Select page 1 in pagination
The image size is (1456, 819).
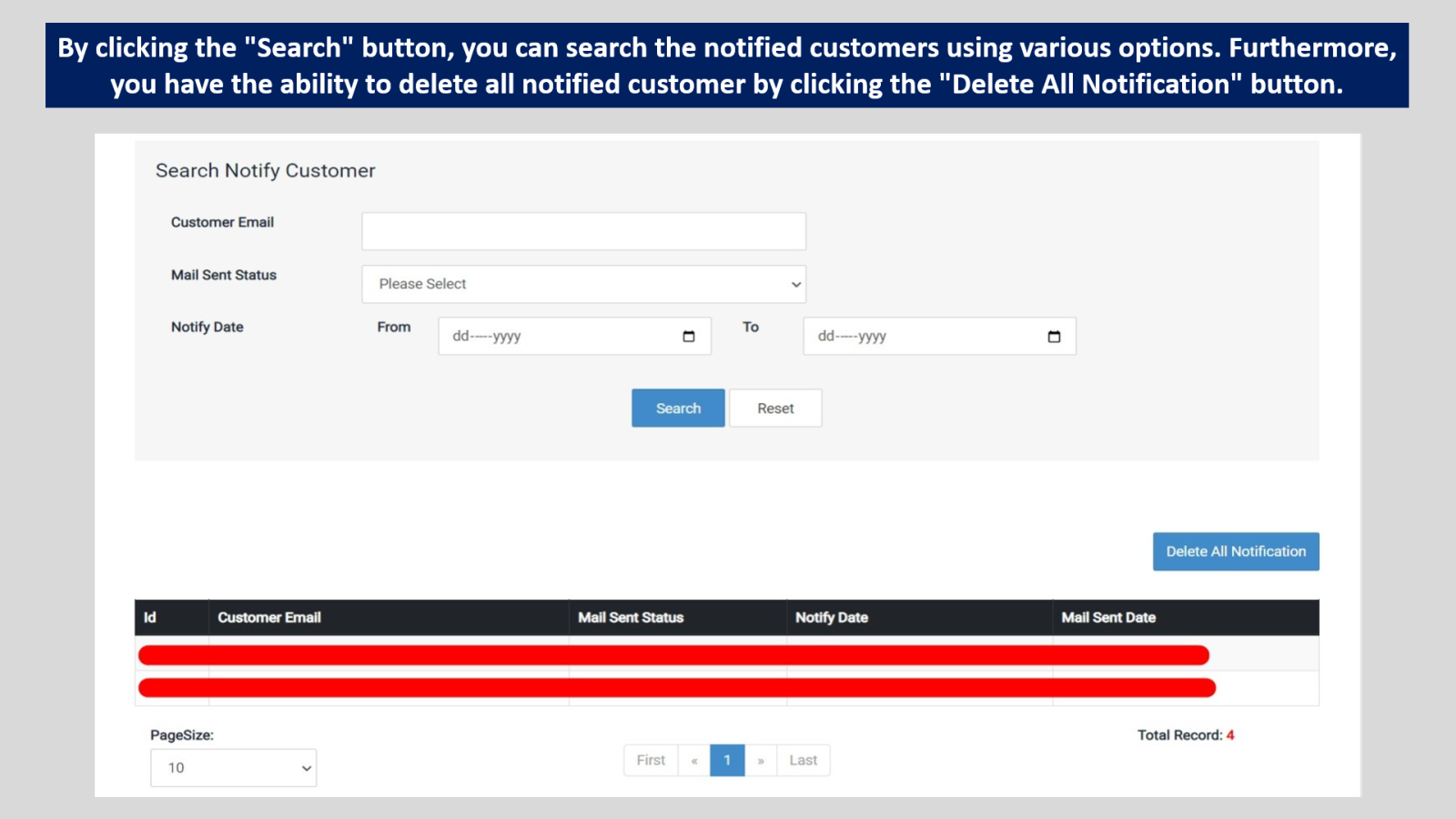(x=727, y=760)
